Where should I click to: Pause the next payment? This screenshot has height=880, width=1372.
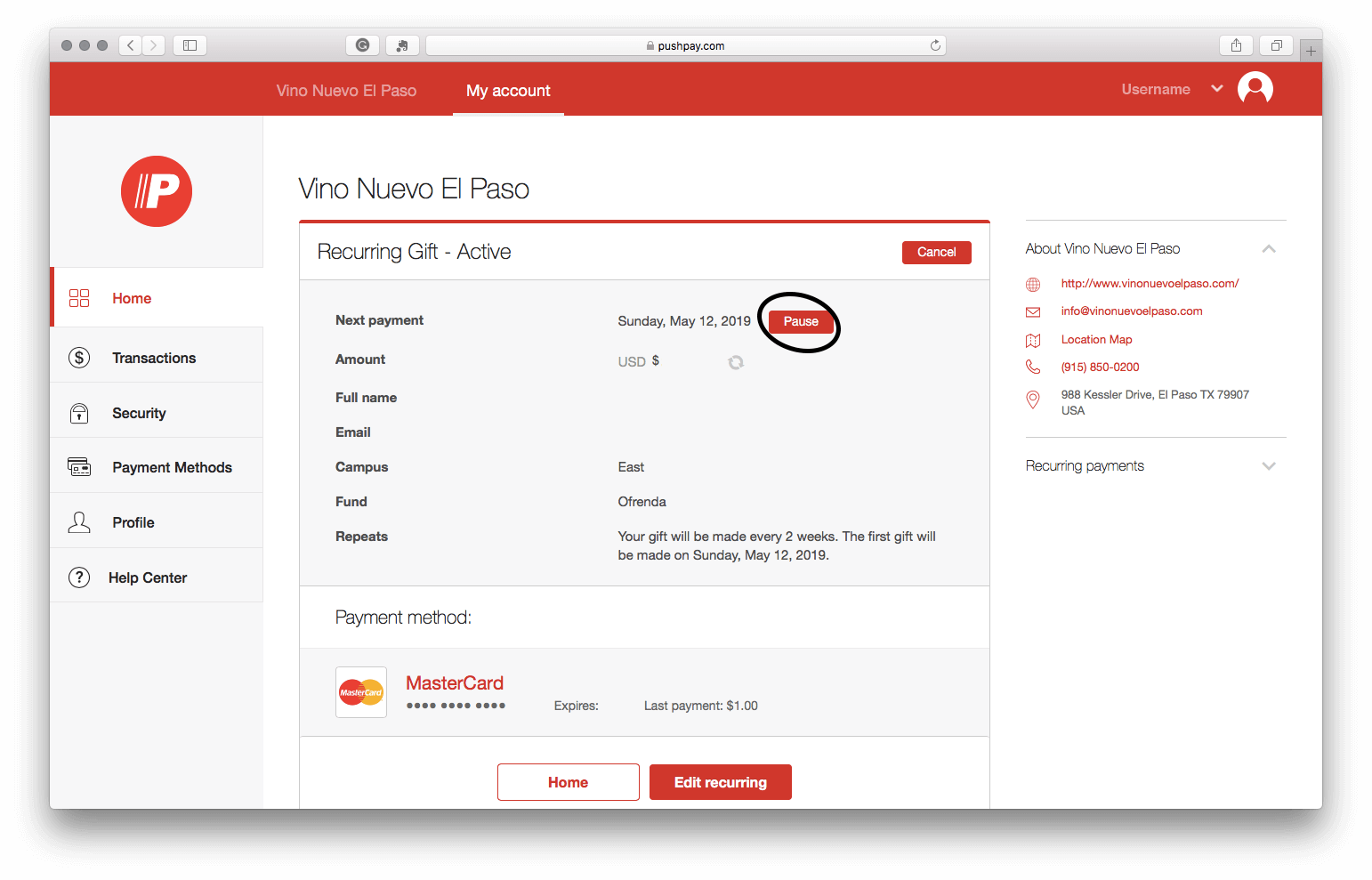point(801,322)
